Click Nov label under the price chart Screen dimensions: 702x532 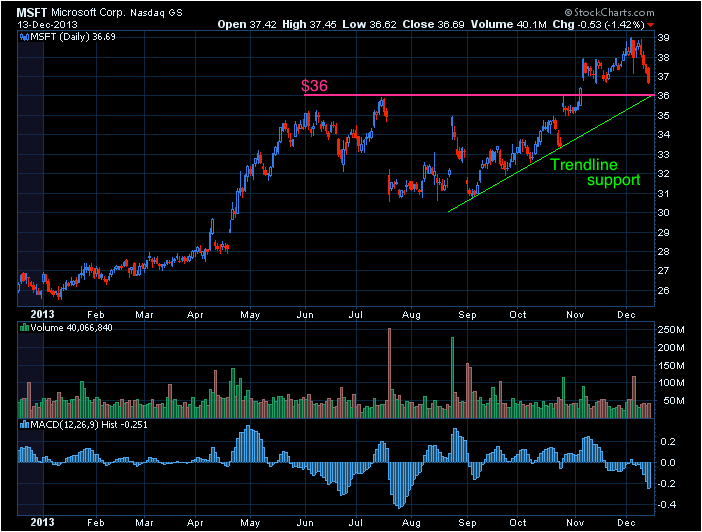click(x=575, y=315)
